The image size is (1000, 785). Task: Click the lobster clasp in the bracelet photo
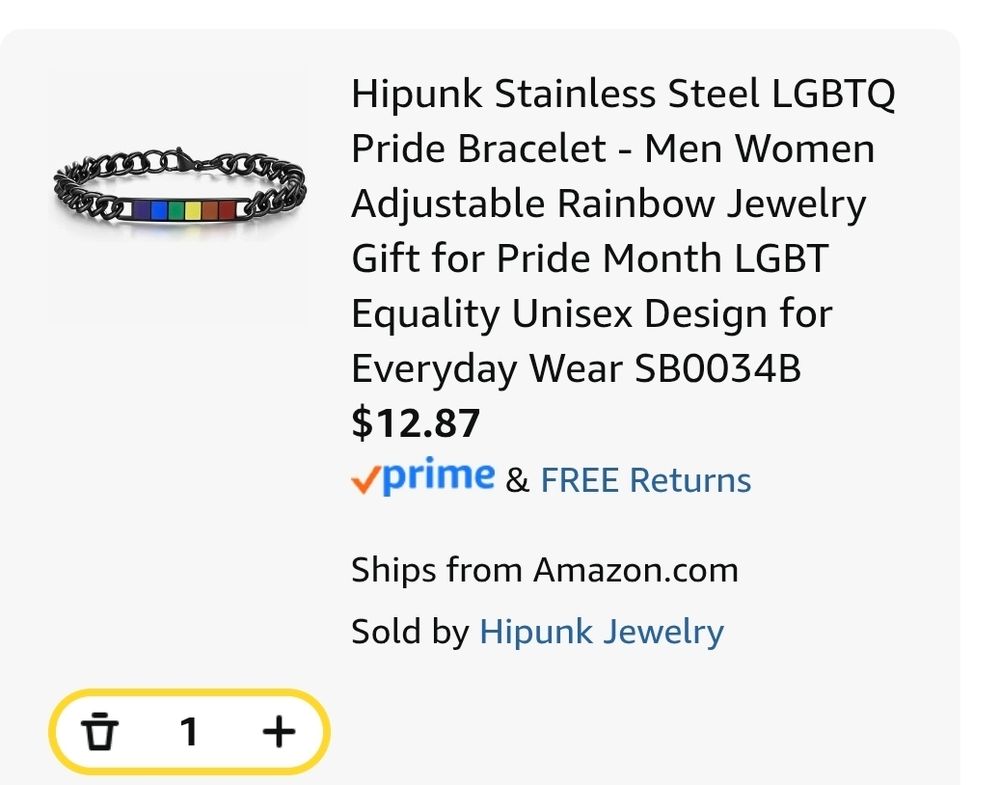pos(184,158)
